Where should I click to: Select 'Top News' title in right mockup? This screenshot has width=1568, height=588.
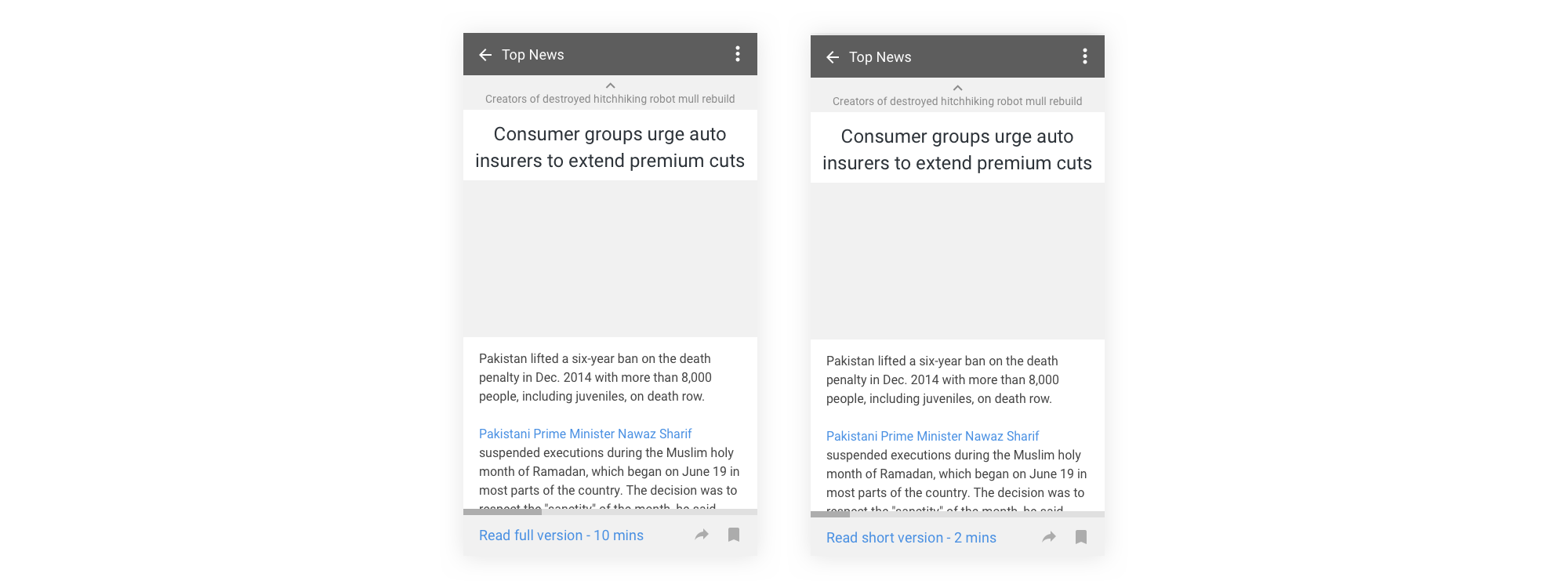point(880,57)
